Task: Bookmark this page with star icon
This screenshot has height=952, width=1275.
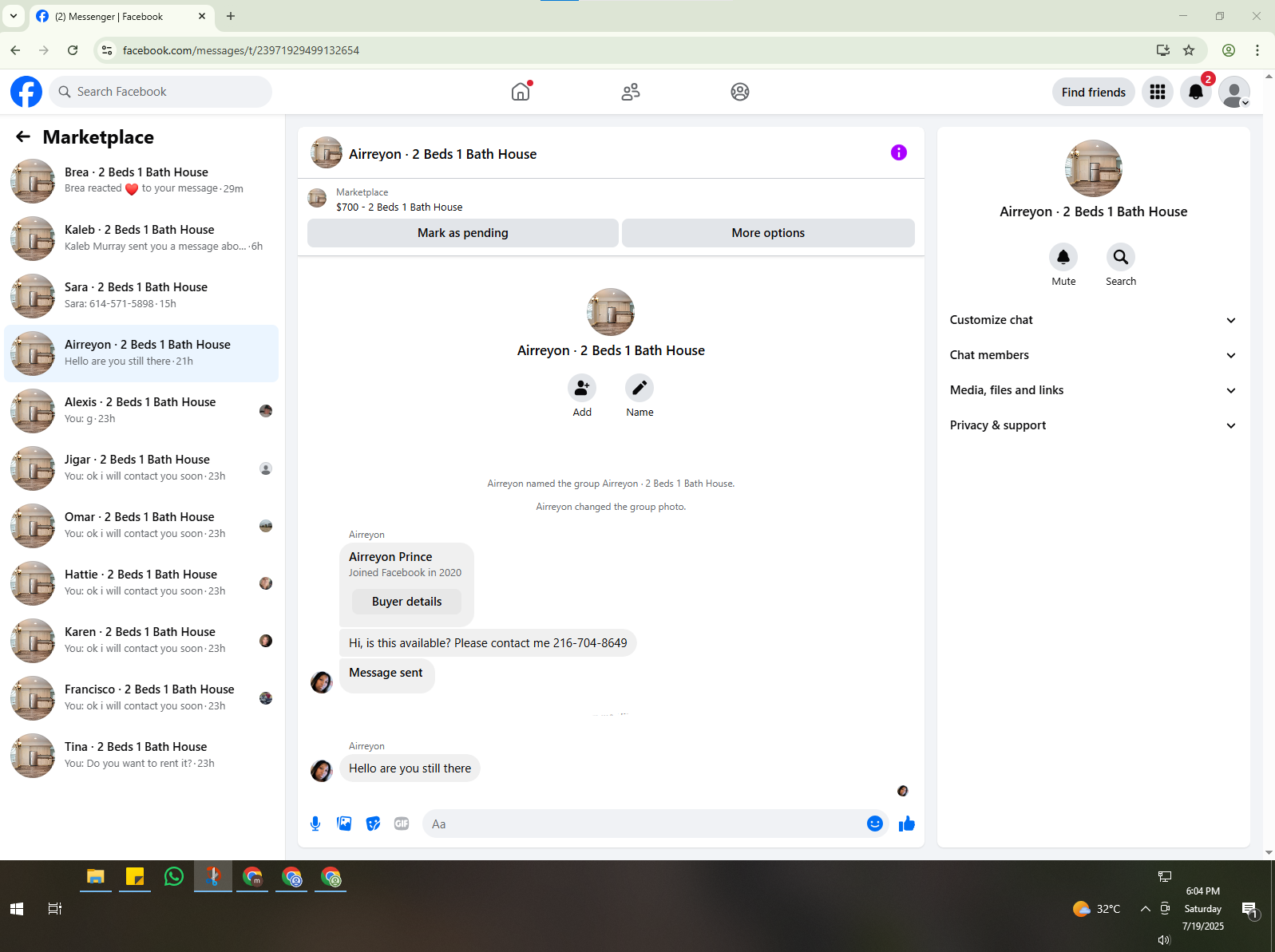Action: [x=1189, y=50]
